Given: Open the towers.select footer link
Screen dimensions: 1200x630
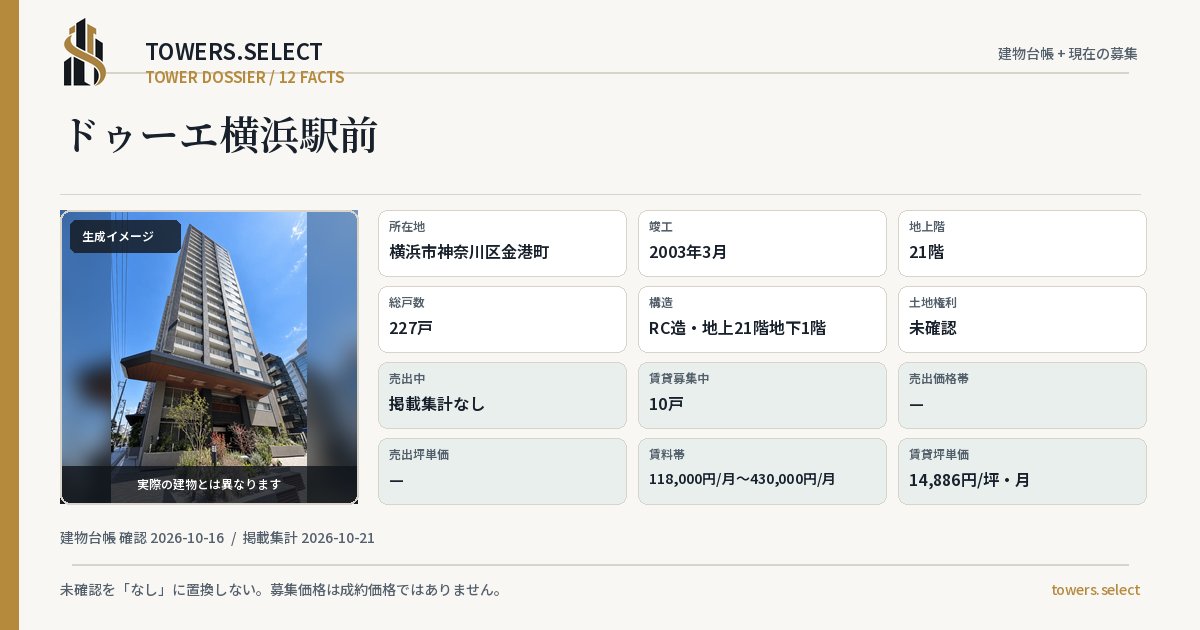Looking at the screenshot, I should point(1095,590).
